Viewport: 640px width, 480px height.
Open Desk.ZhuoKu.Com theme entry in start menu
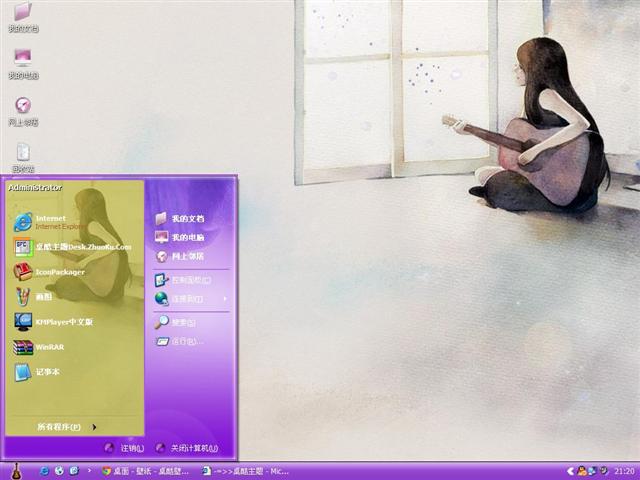coord(73,247)
